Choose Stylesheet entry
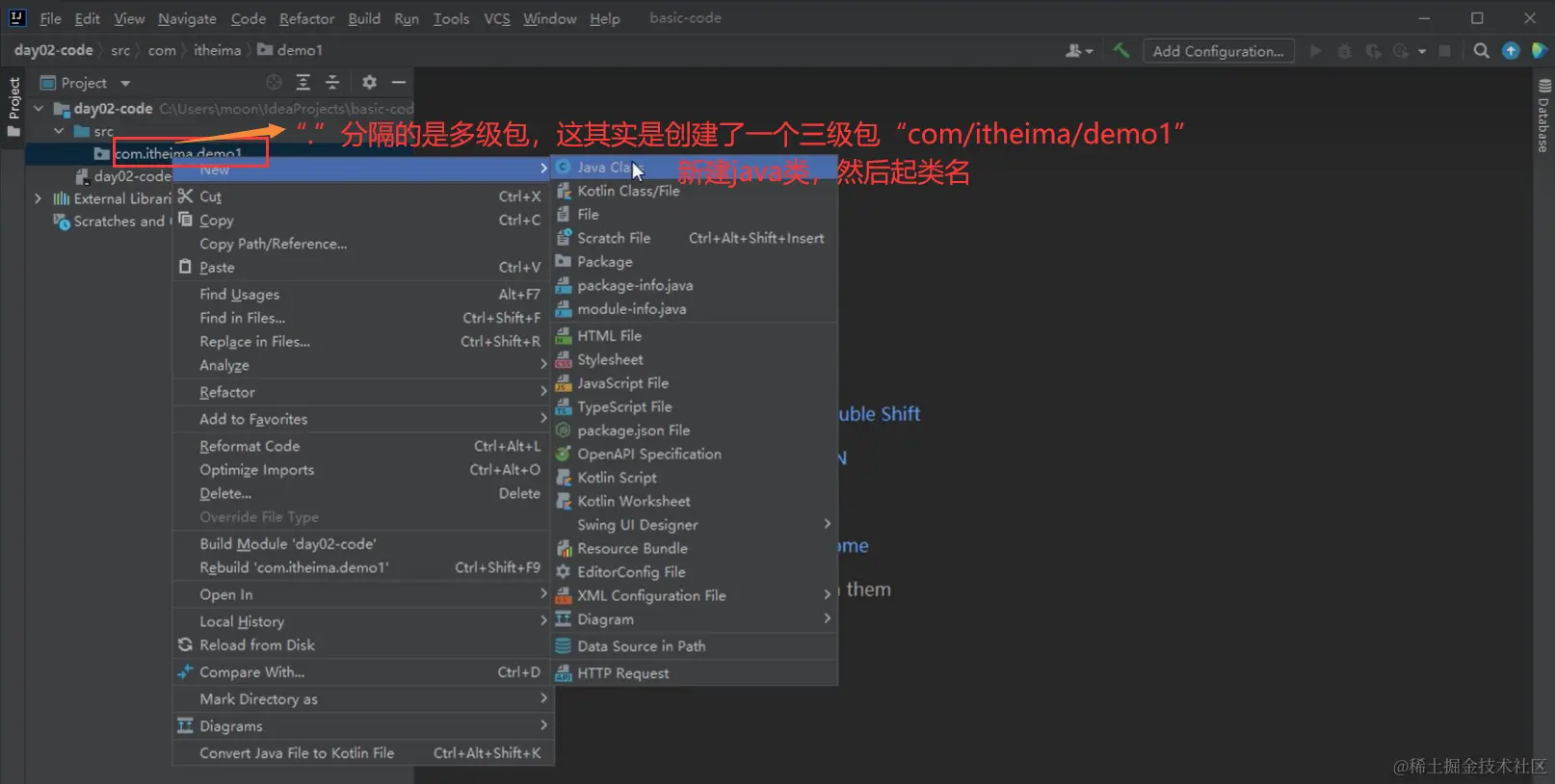The image size is (1555, 784). pyautogui.click(x=695, y=359)
